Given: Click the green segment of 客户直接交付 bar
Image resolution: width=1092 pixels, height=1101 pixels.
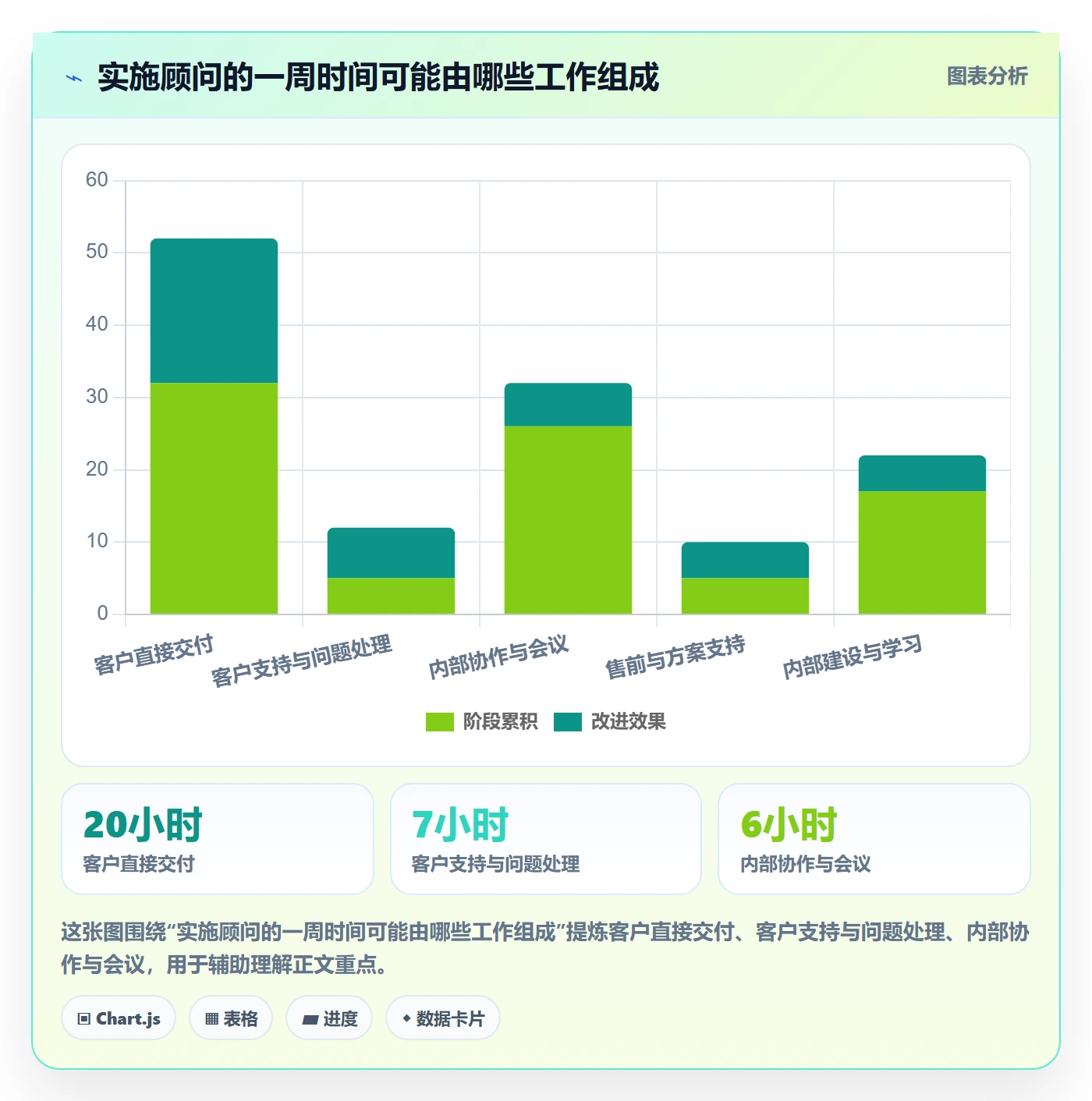Looking at the screenshot, I should 214,498.
